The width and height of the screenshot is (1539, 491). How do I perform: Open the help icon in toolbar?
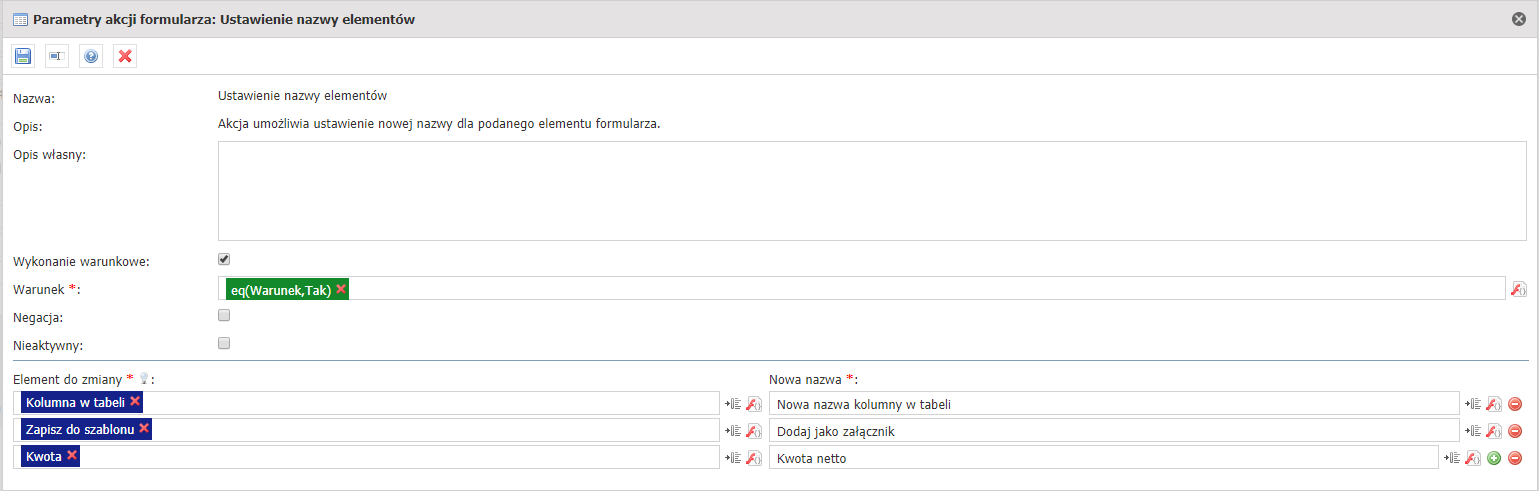91,56
